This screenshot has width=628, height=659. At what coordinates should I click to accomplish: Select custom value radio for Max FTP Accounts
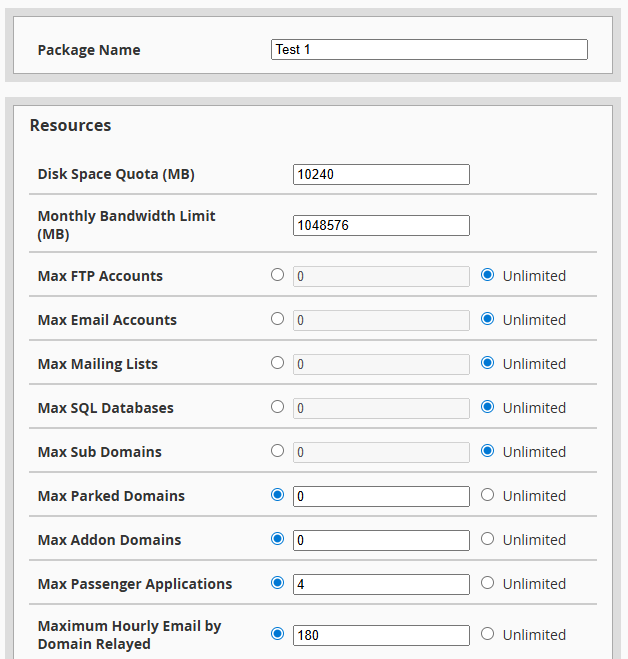click(277, 275)
